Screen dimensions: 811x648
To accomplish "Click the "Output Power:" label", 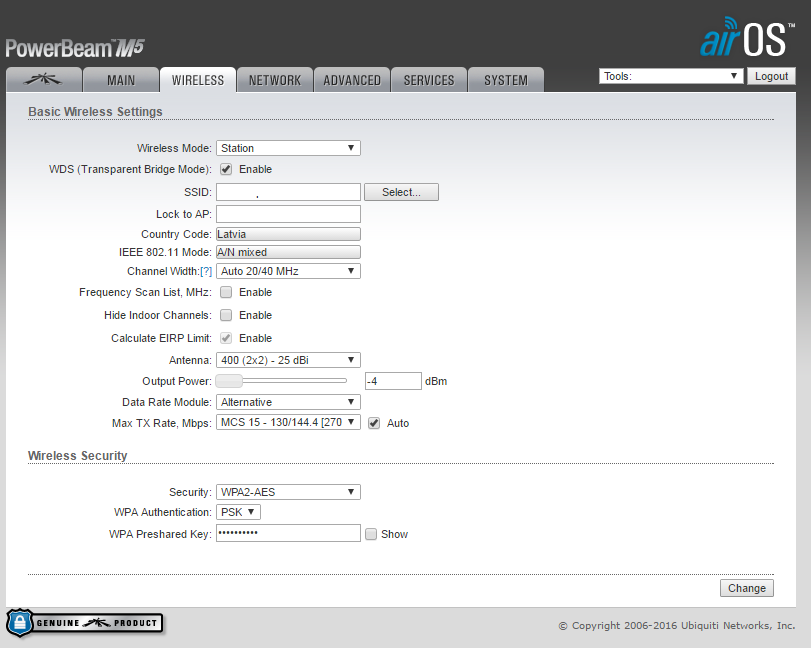I will (177, 381).
